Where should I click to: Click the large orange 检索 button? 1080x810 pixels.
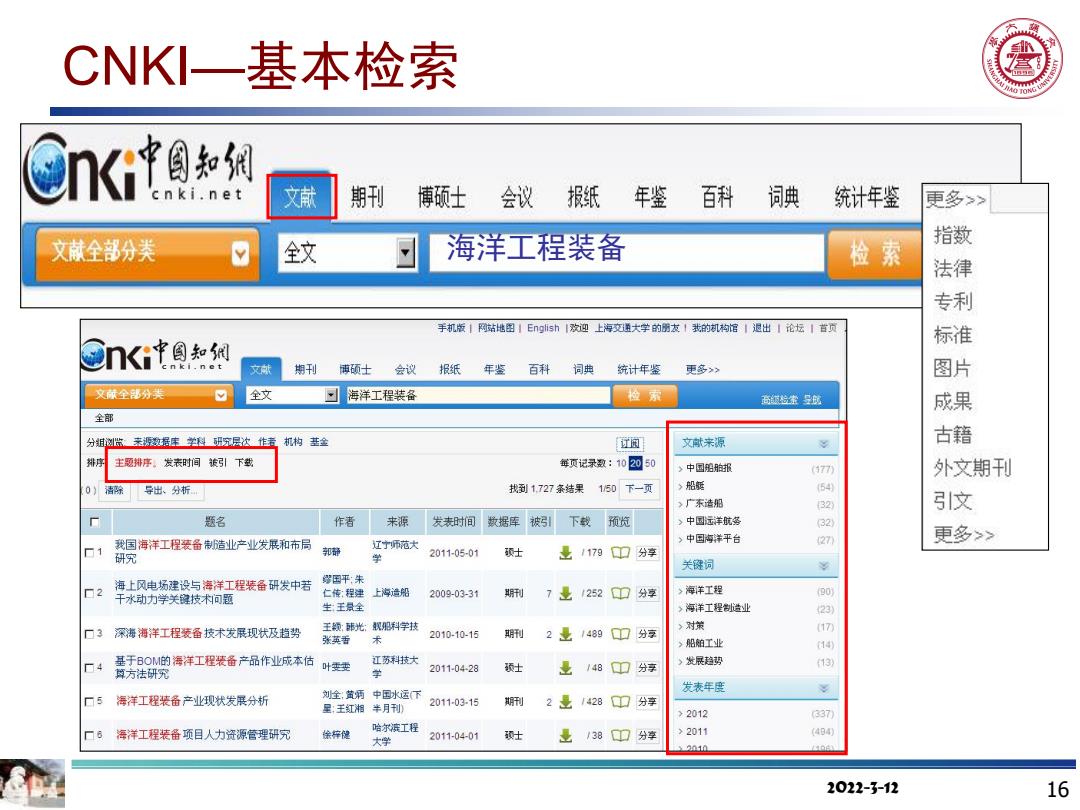(874, 253)
